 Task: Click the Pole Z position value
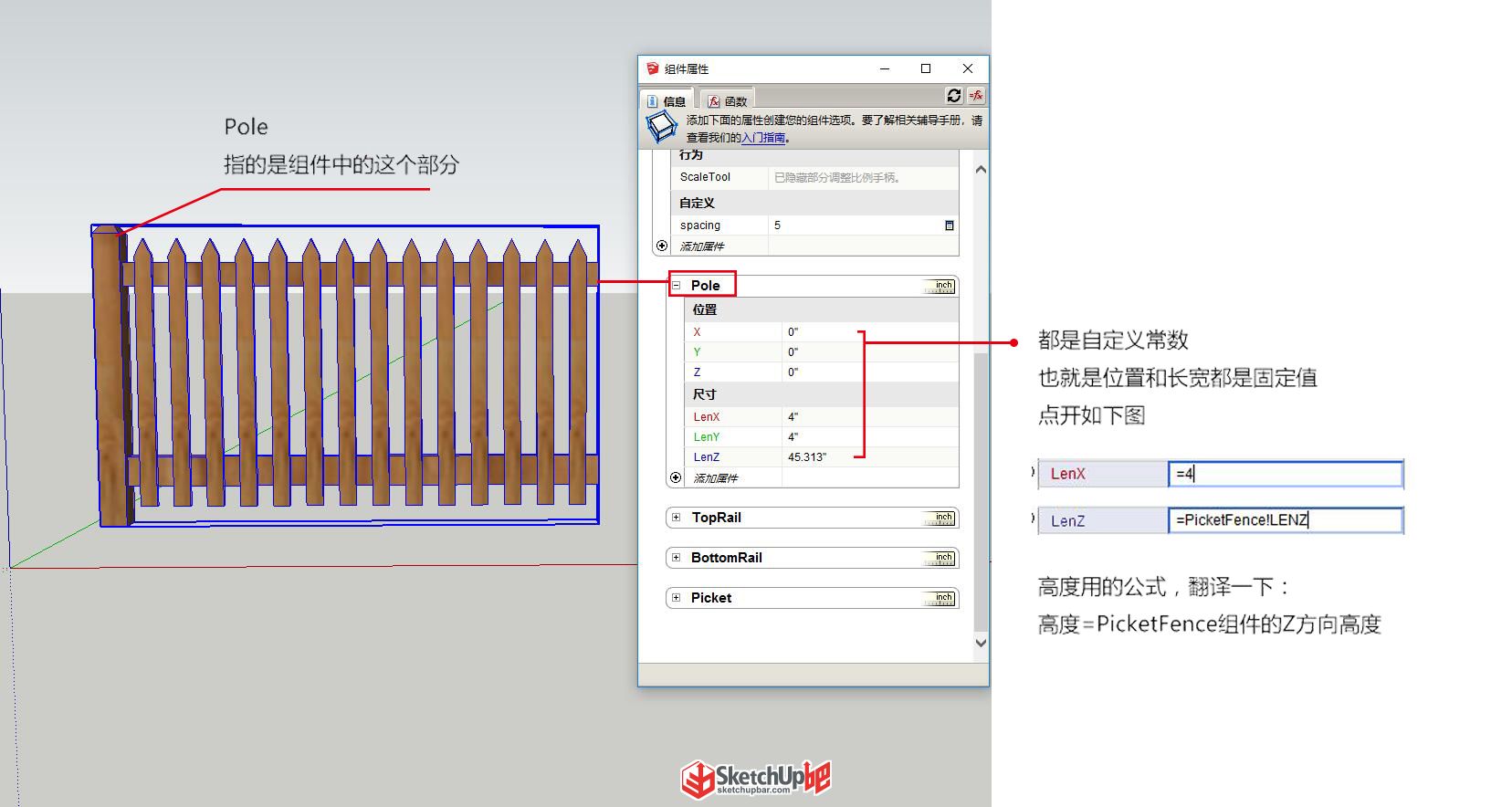(x=869, y=372)
